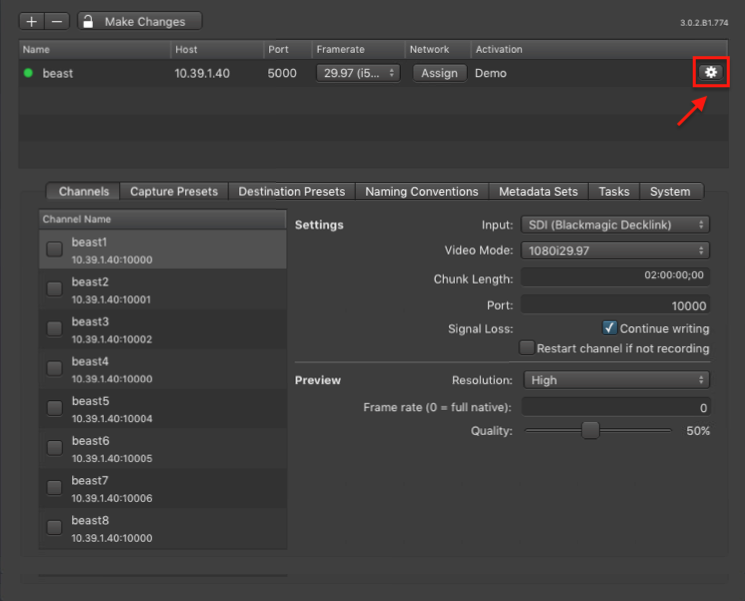
Task: Tick the beast2 channel checkbox
Action: point(54,289)
